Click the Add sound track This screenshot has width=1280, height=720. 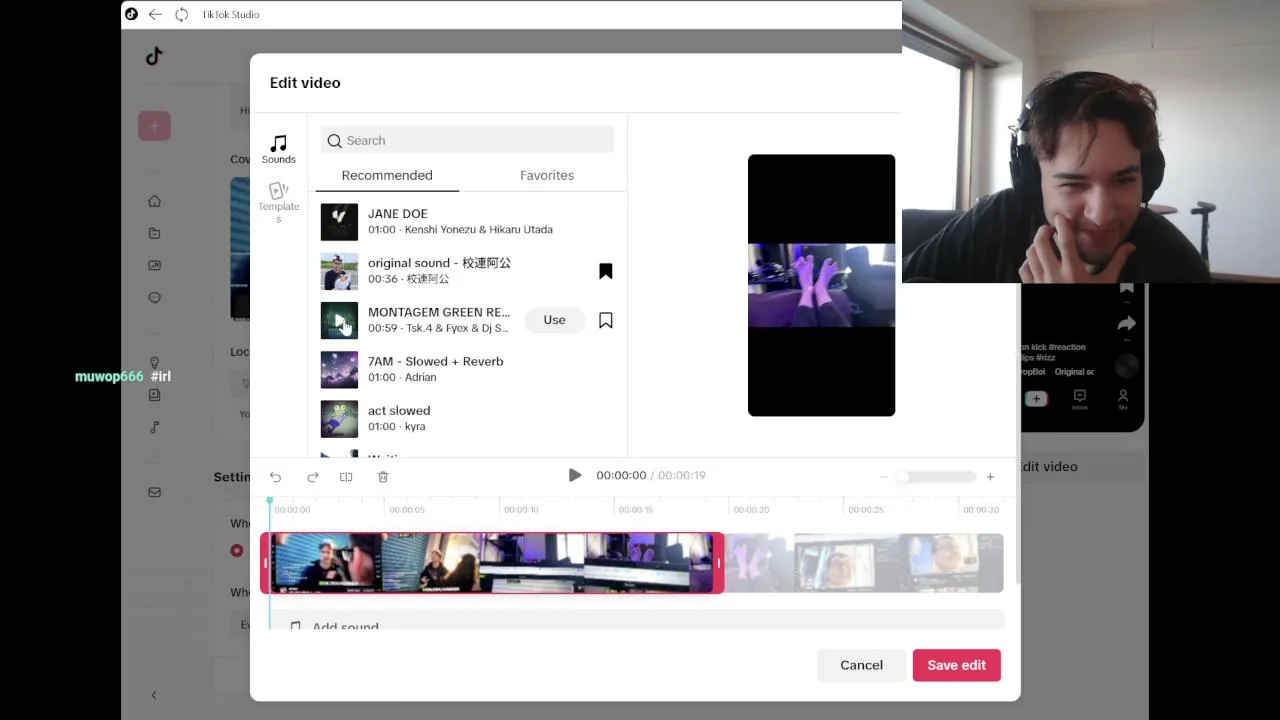pyautogui.click(x=636, y=621)
